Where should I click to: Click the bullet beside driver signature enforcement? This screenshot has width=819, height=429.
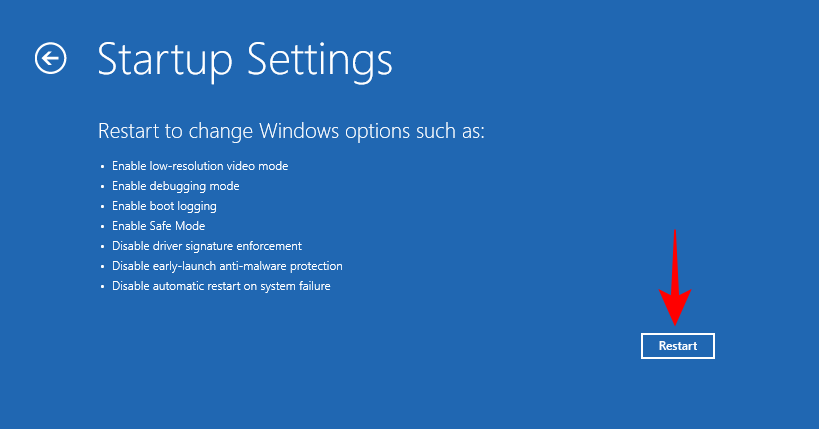click(102, 246)
